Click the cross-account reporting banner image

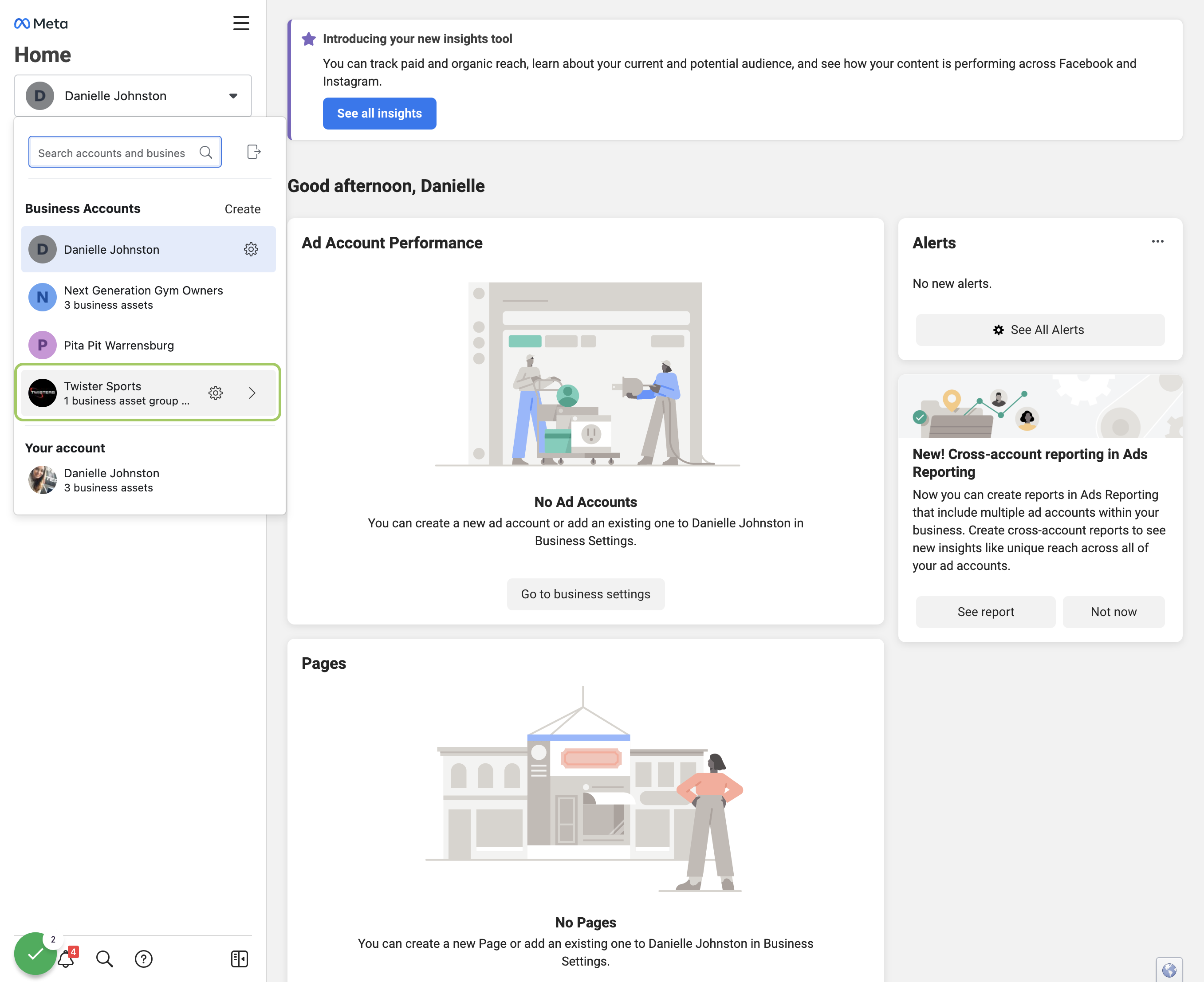click(1040, 406)
